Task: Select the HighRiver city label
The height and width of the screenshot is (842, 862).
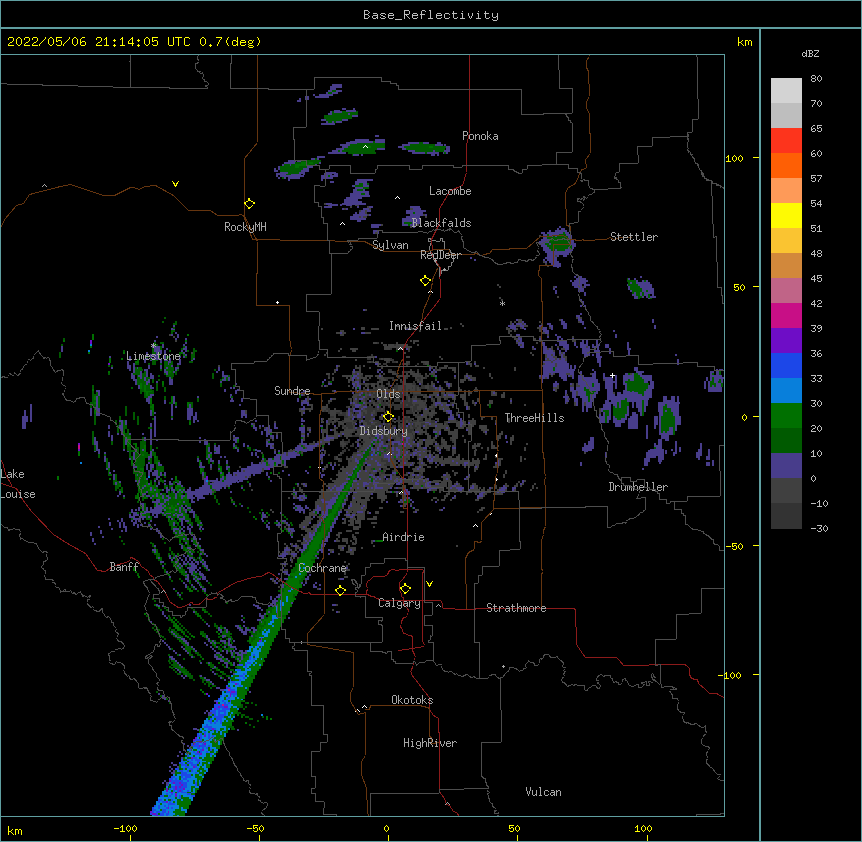Action: 430,743
